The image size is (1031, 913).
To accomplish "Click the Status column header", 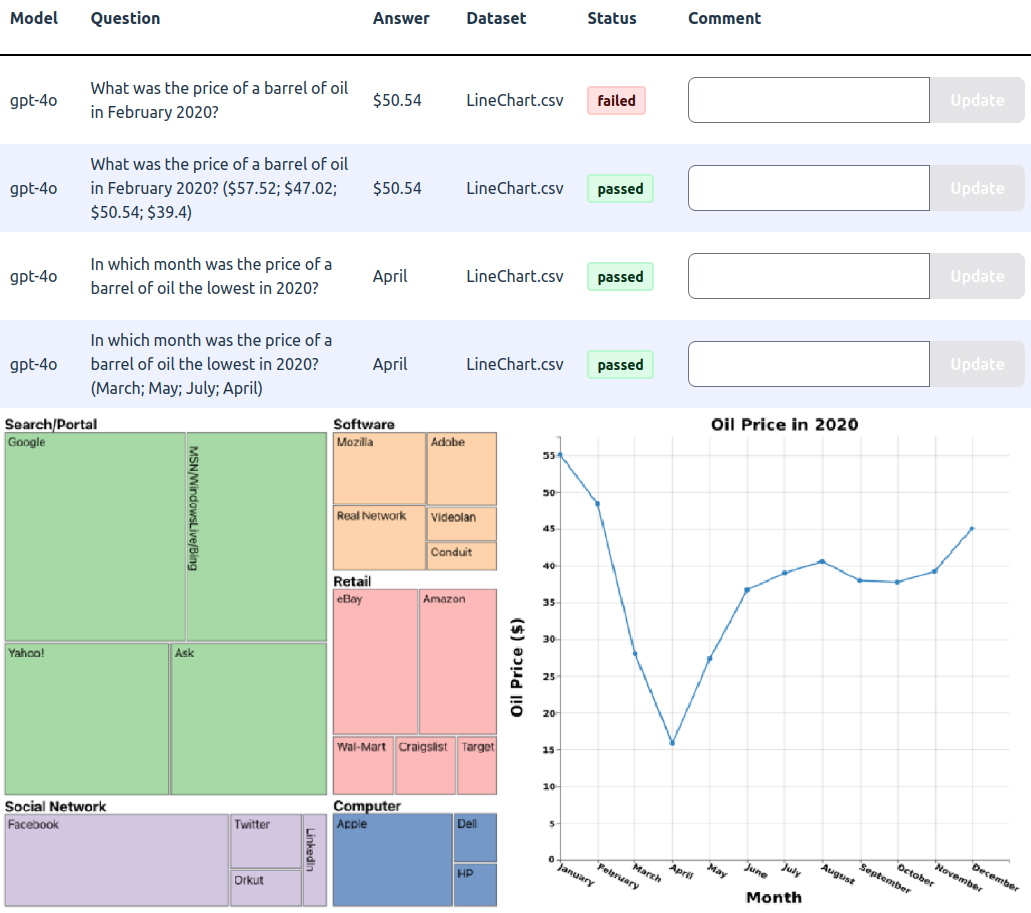I will (612, 18).
